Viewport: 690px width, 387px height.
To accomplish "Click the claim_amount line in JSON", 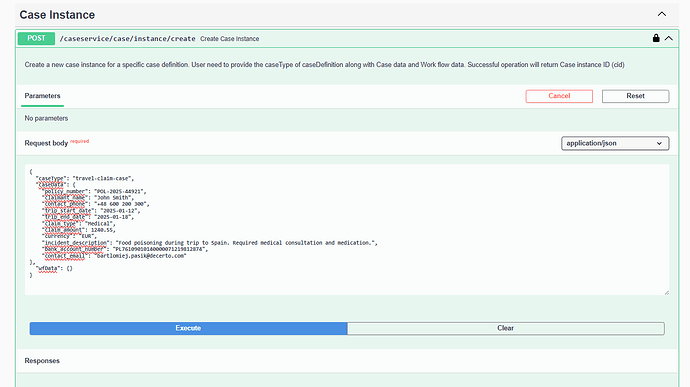I will (79, 230).
